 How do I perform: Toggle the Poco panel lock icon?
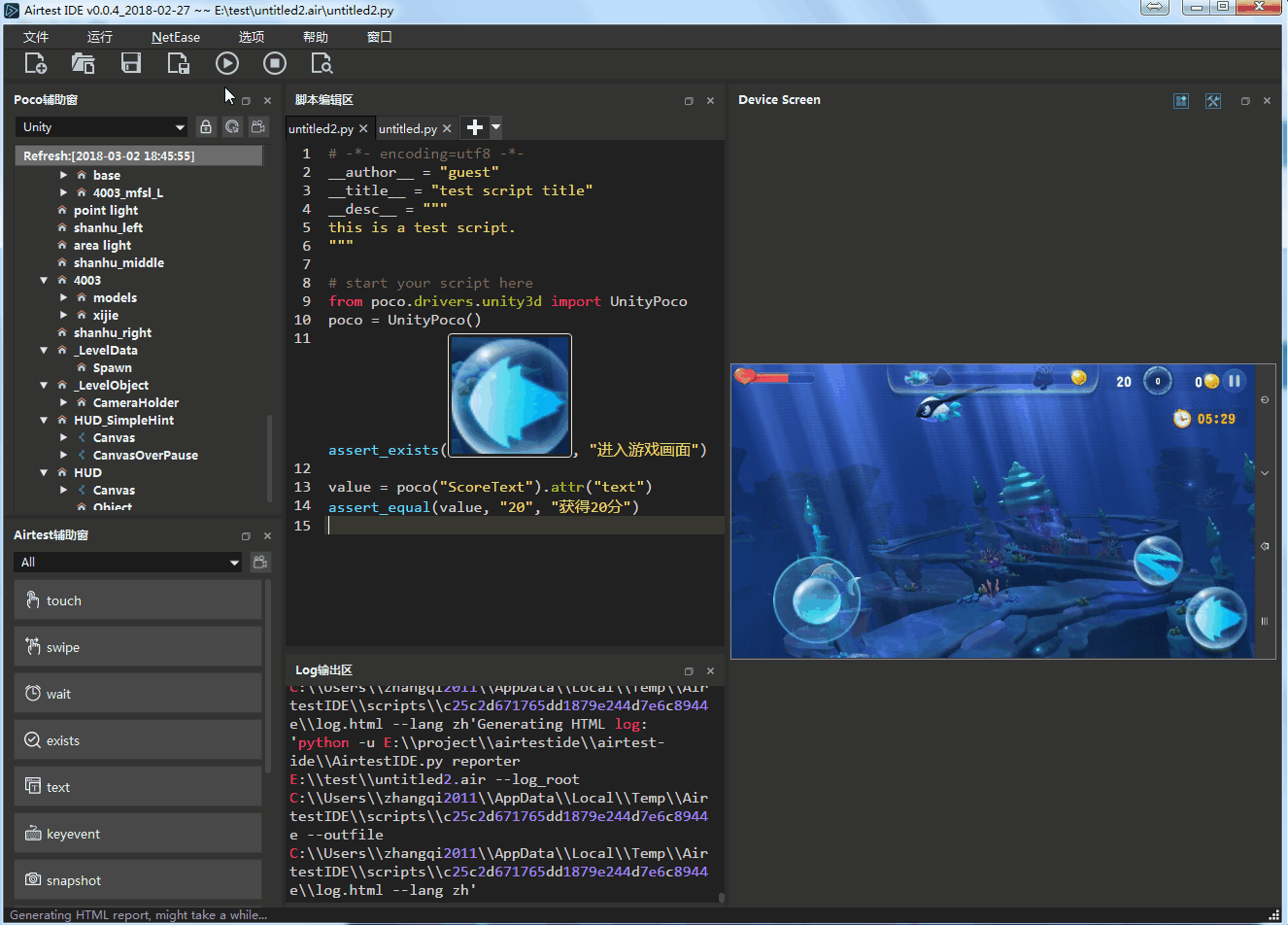coord(206,127)
